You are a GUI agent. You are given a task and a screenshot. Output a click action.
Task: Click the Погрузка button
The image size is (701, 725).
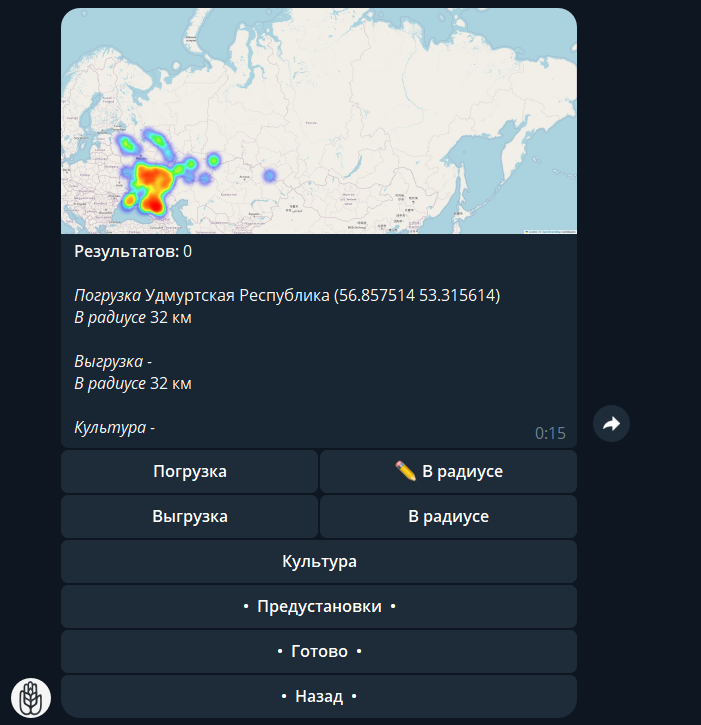(190, 471)
